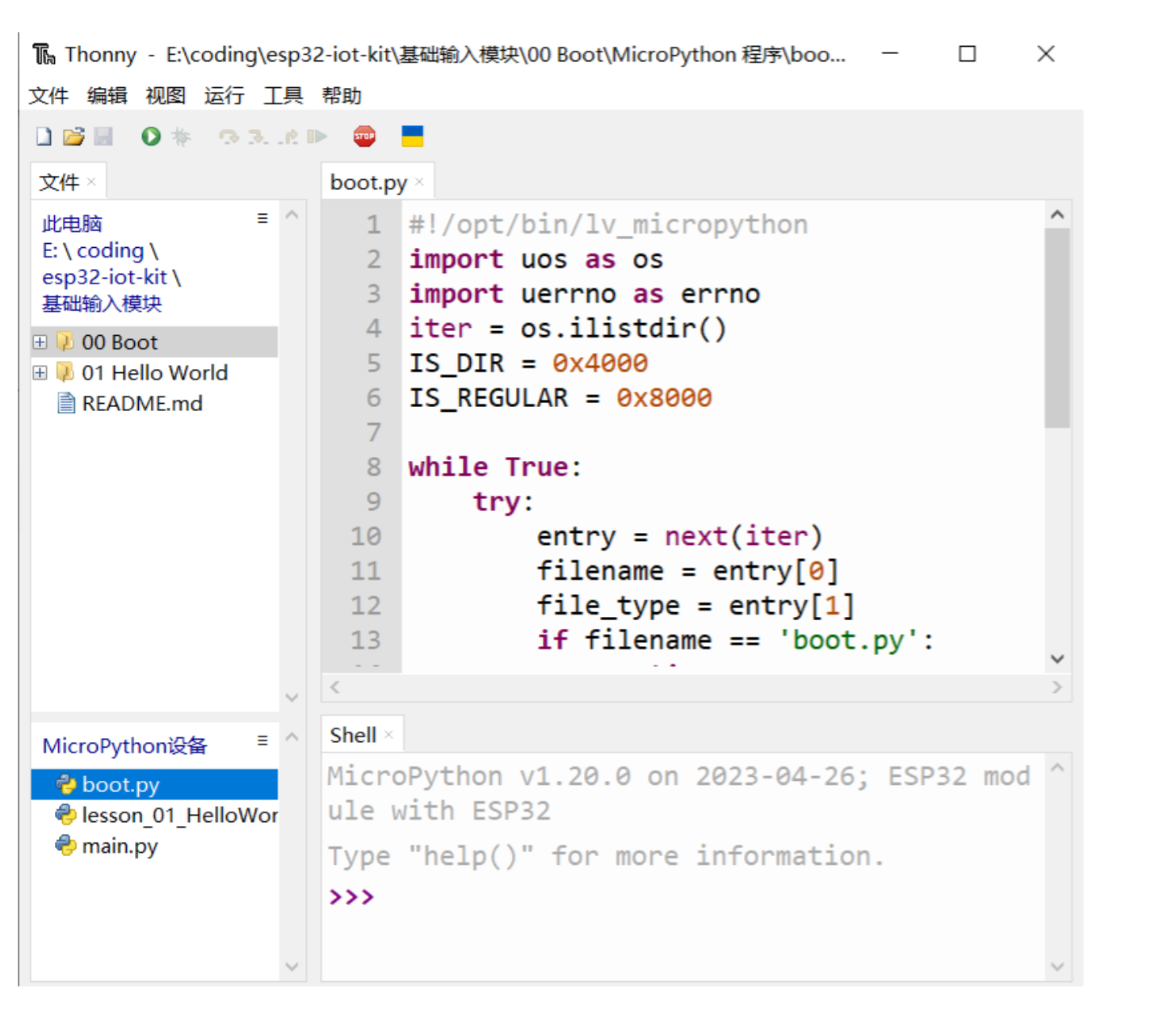This screenshot has height=1032, width=1176.
Task: Select main.py on the MicroPython device
Action: point(118,845)
